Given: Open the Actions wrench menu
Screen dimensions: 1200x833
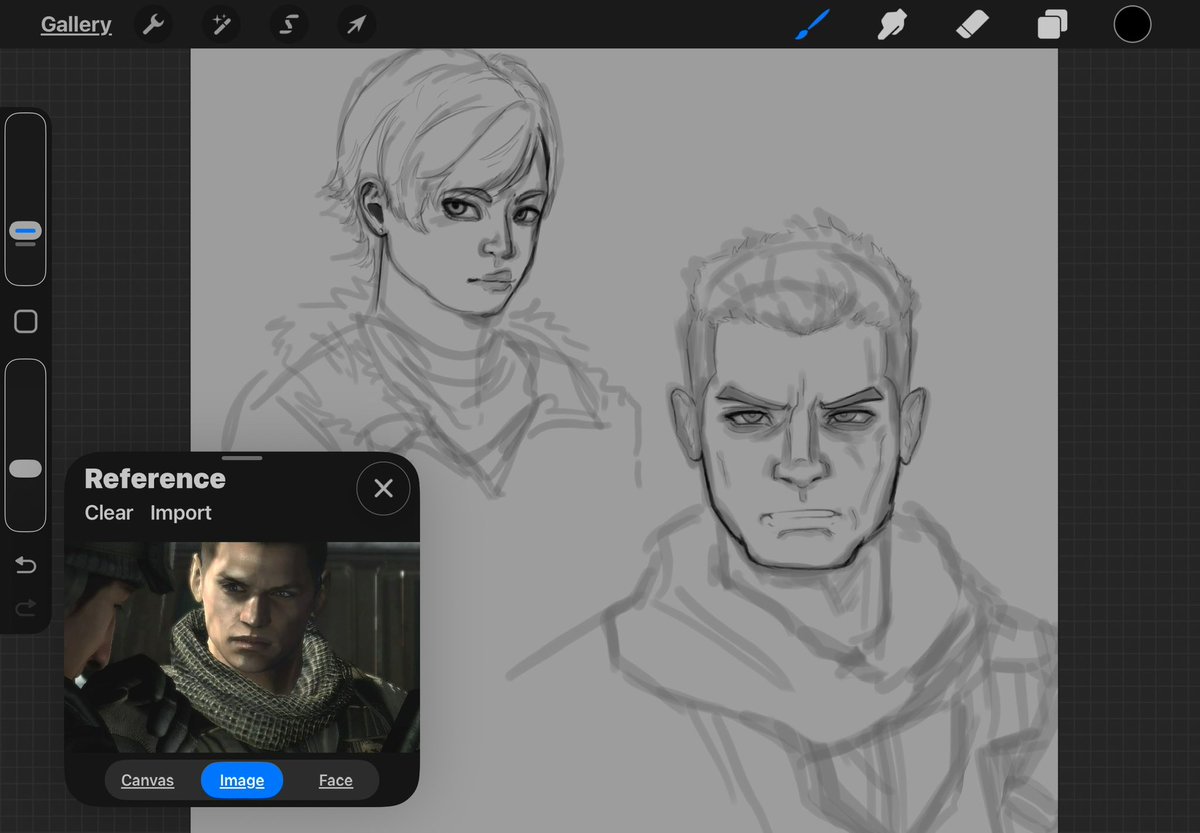Looking at the screenshot, I should 153,25.
